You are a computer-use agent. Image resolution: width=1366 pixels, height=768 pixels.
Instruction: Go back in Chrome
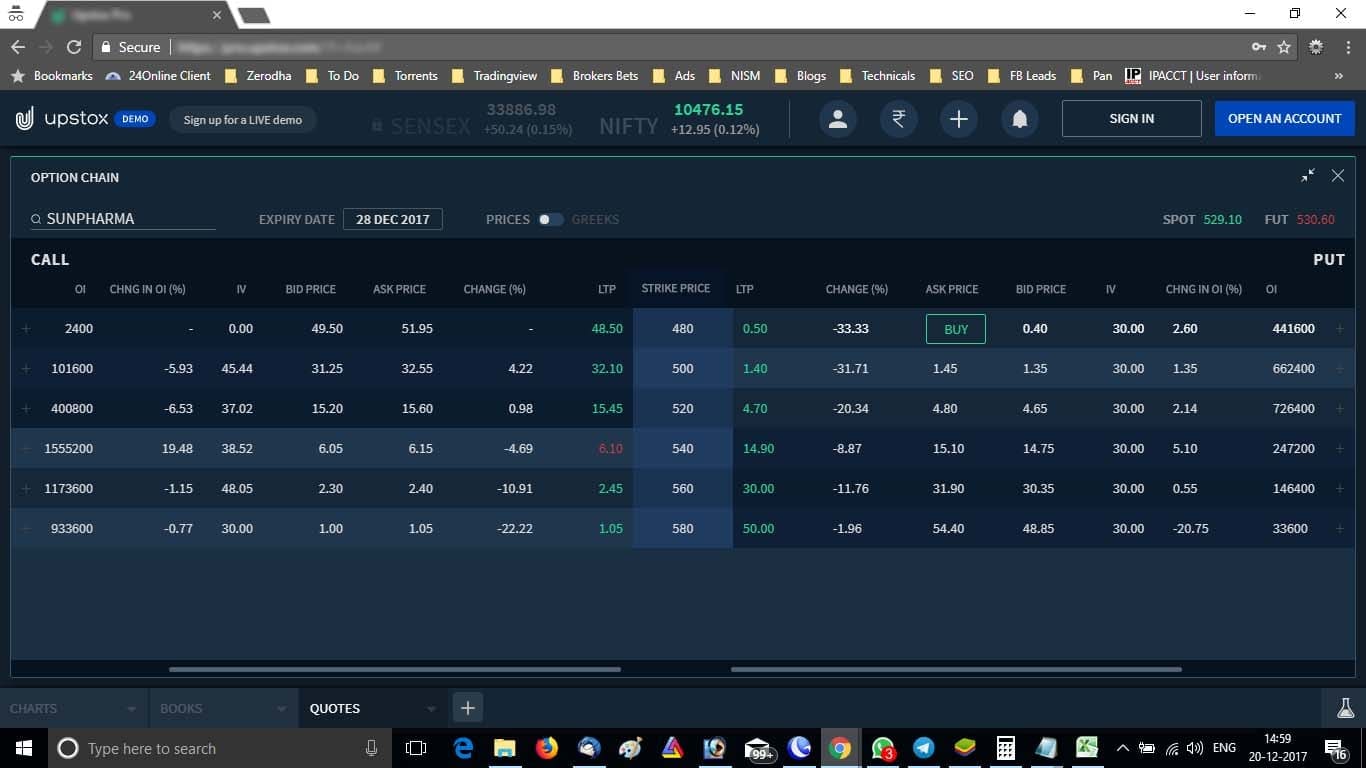tap(18, 47)
